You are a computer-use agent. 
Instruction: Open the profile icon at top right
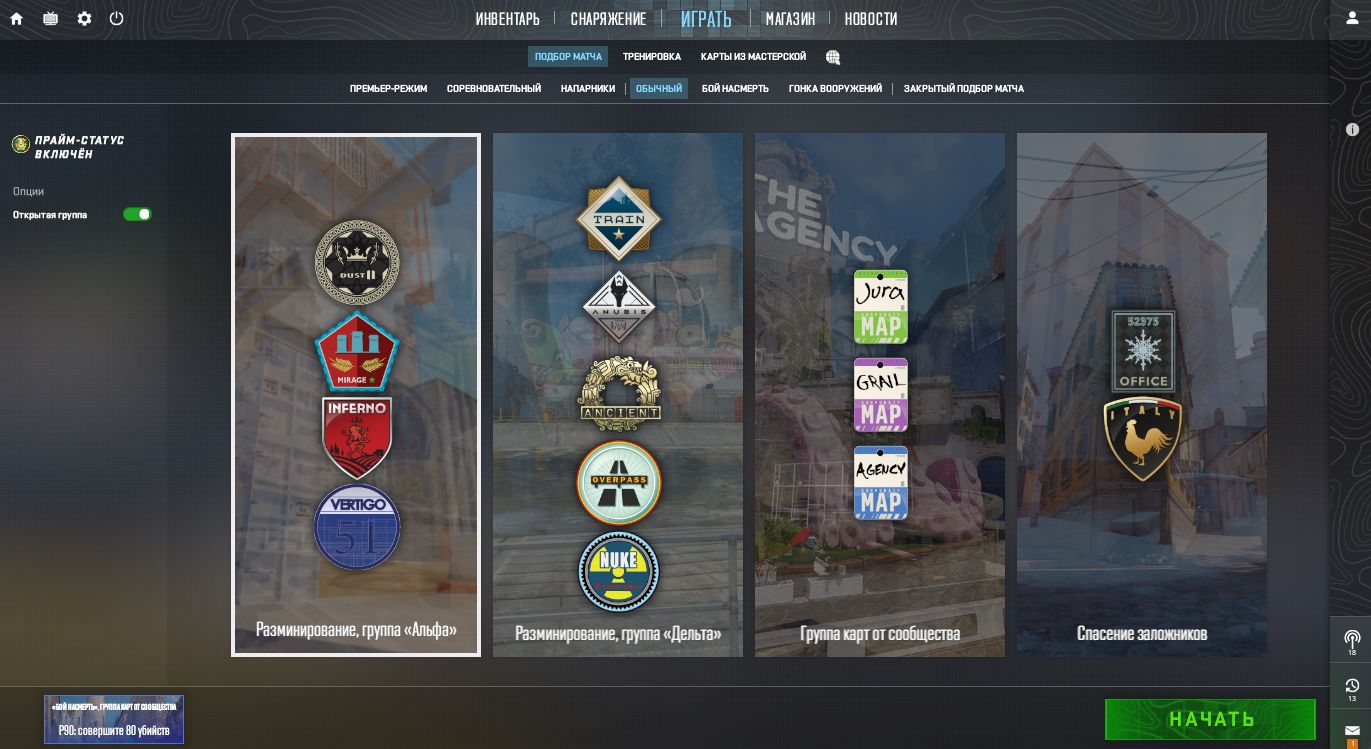click(x=1351, y=19)
